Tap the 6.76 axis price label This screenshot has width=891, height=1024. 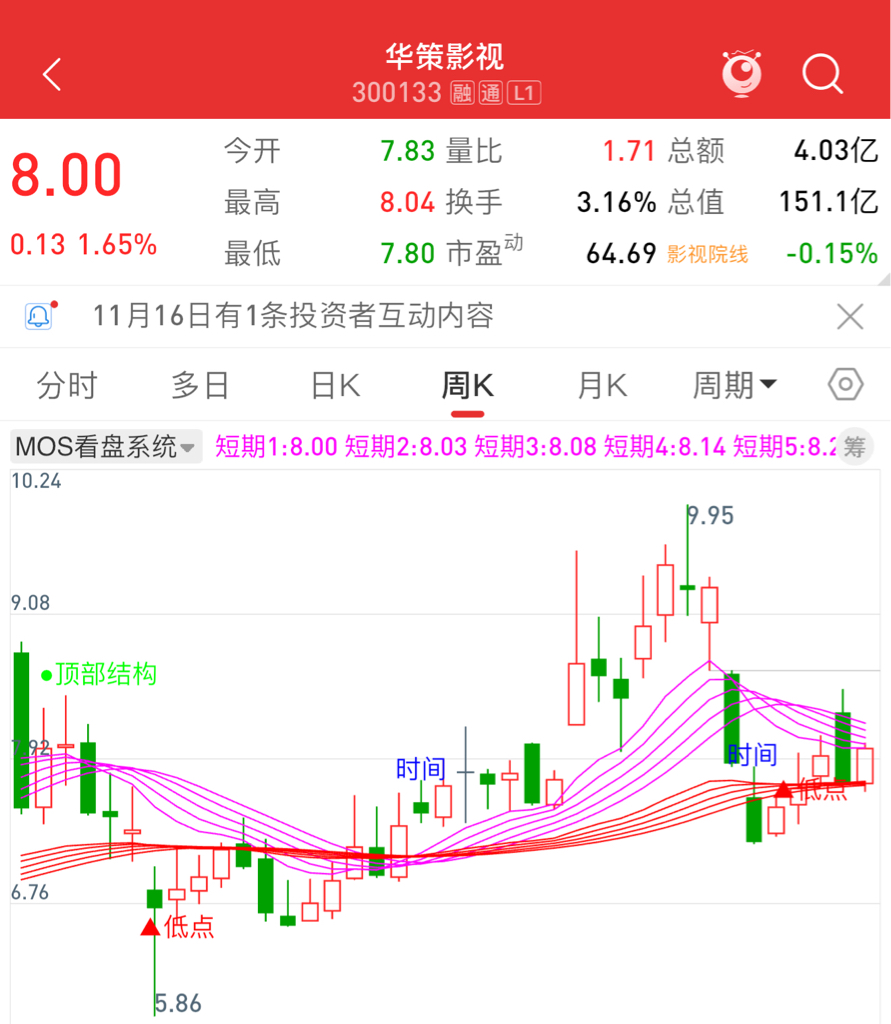click(30, 892)
